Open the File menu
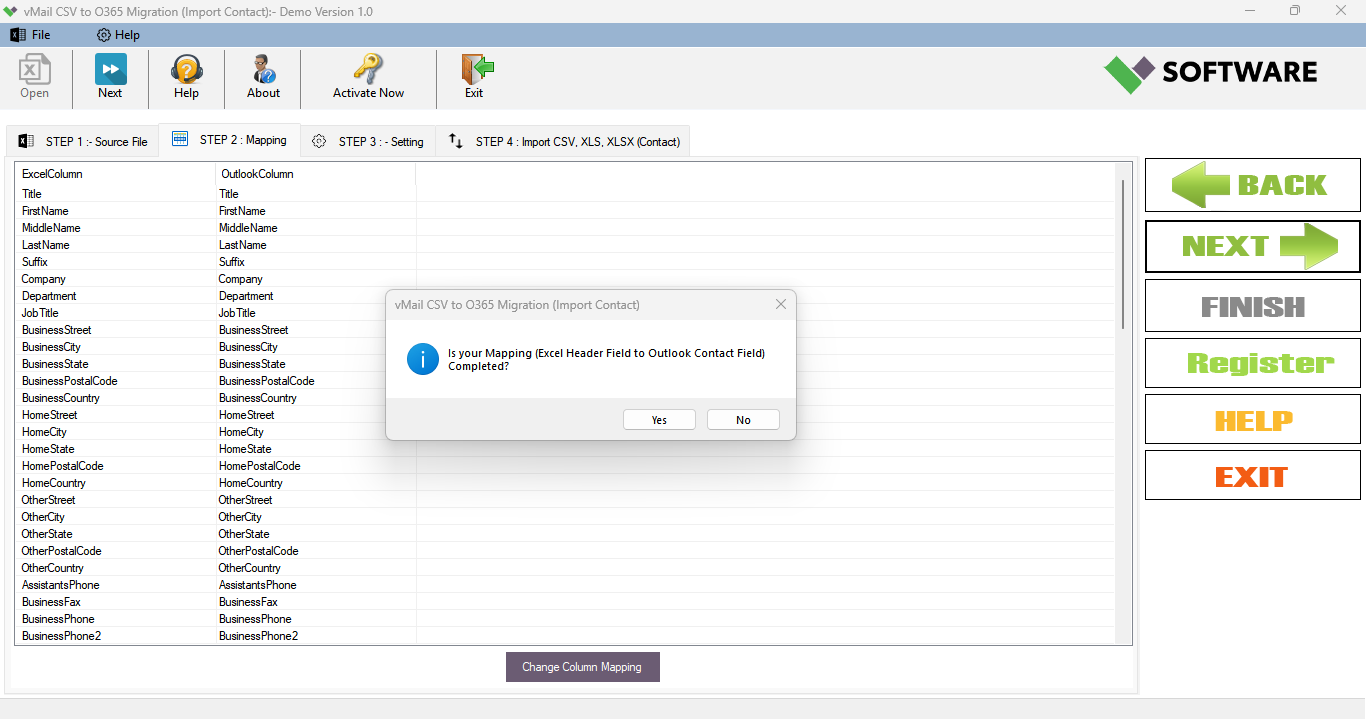Image resolution: width=1366 pixels, height=720 pixels. click(30, 35)
